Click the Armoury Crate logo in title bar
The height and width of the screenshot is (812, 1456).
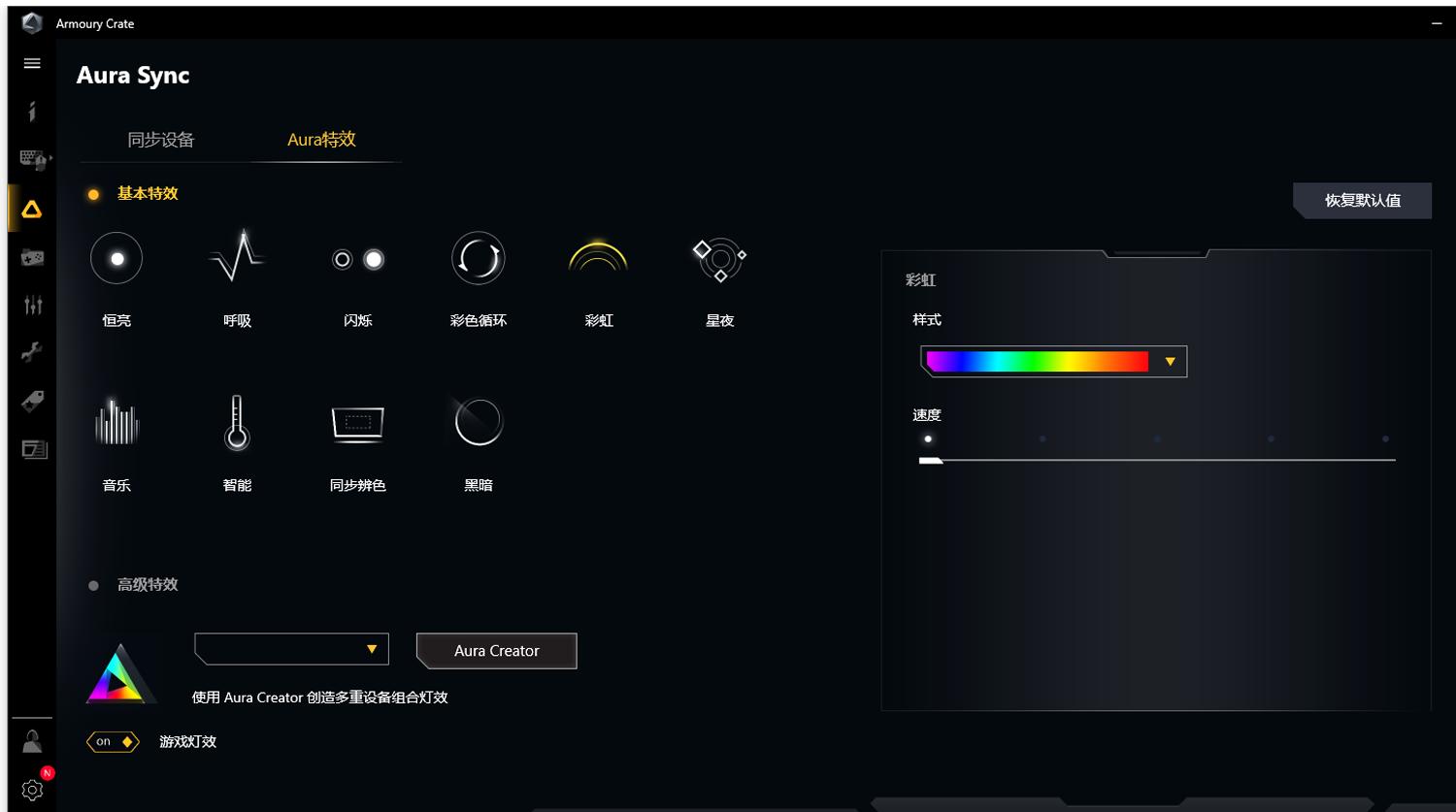32,23
